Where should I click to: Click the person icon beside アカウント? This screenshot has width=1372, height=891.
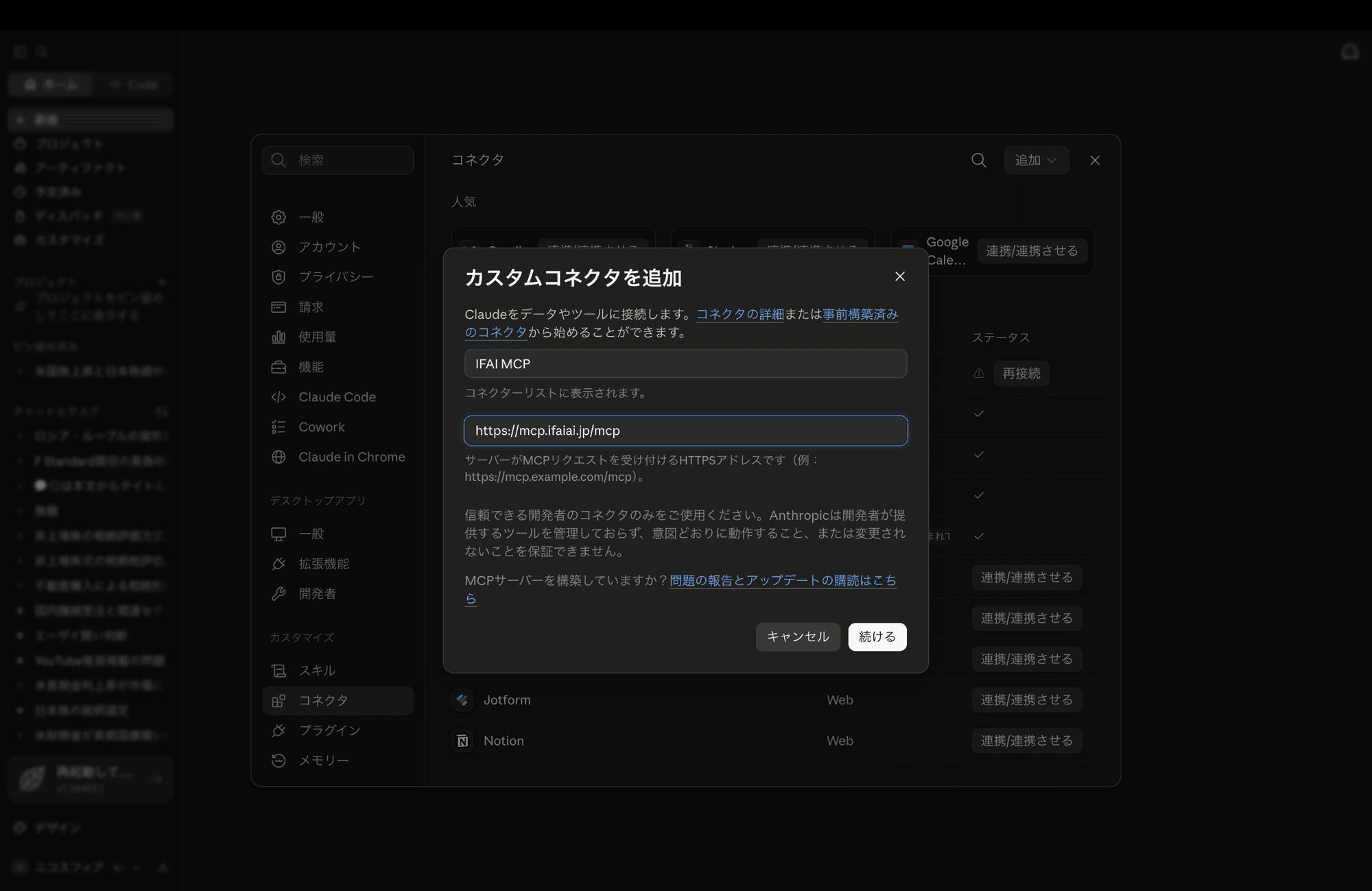pyautogui.click(x=279, y=247)
